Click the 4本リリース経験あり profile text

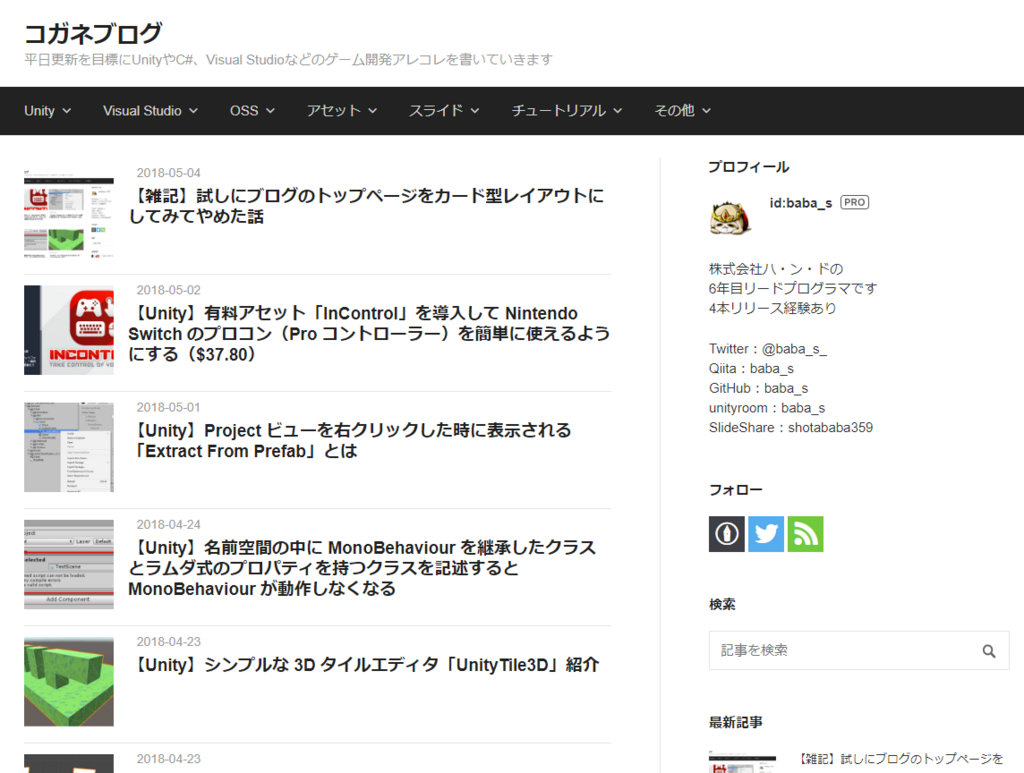pos(773,308)
